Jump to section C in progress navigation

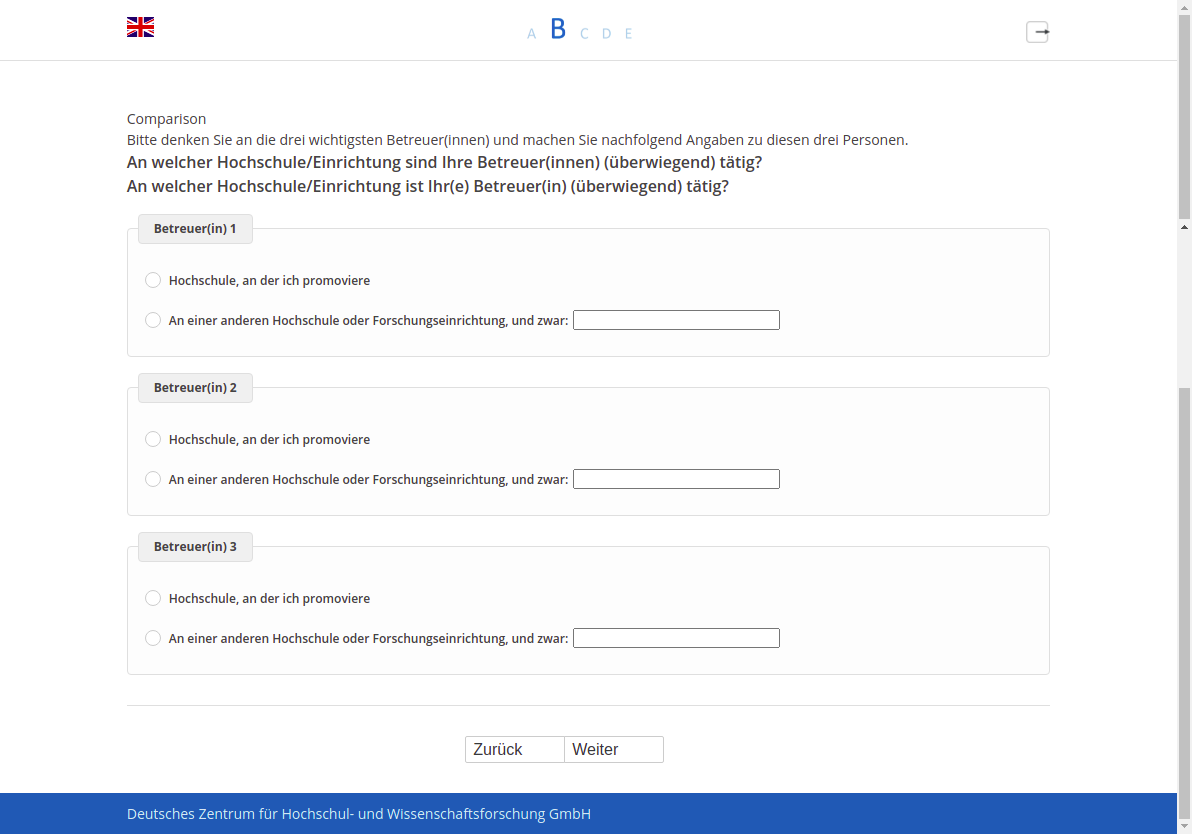584,33
